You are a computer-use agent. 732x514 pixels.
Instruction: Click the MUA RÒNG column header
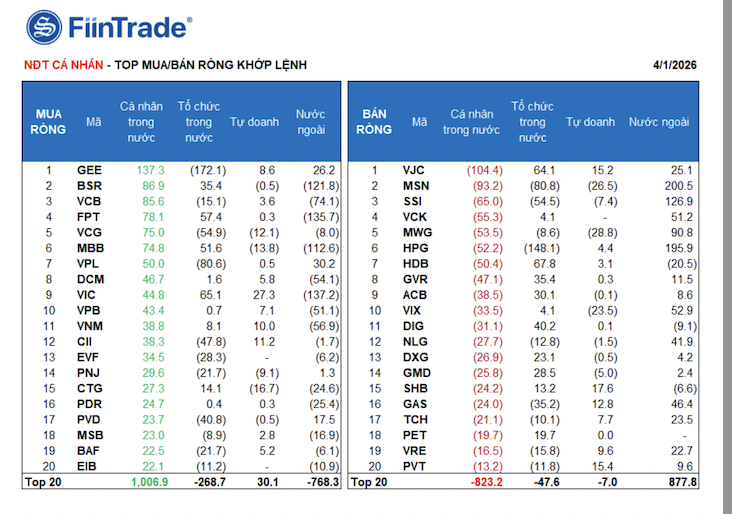coord(48,122)
